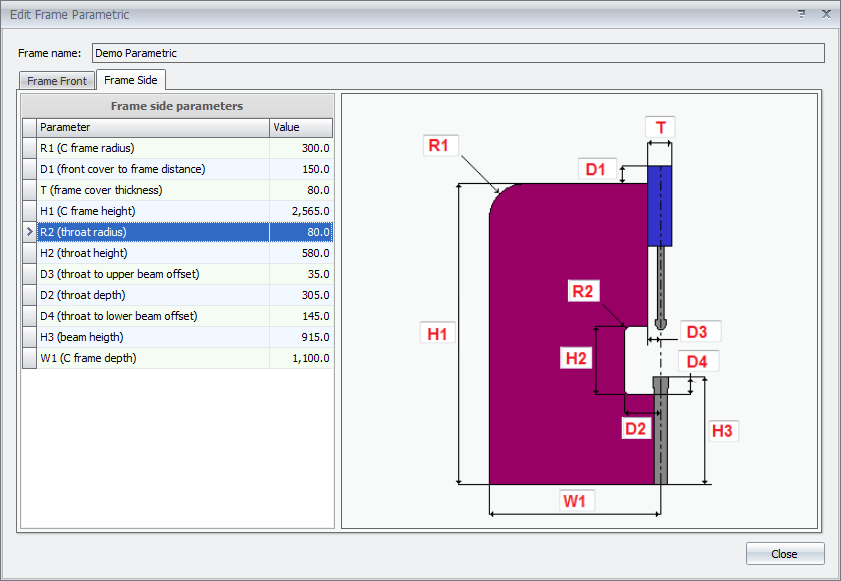Click the row indicator arrow beside R2
The height and width of the screenshot is (581, 841).
(29, 232)
